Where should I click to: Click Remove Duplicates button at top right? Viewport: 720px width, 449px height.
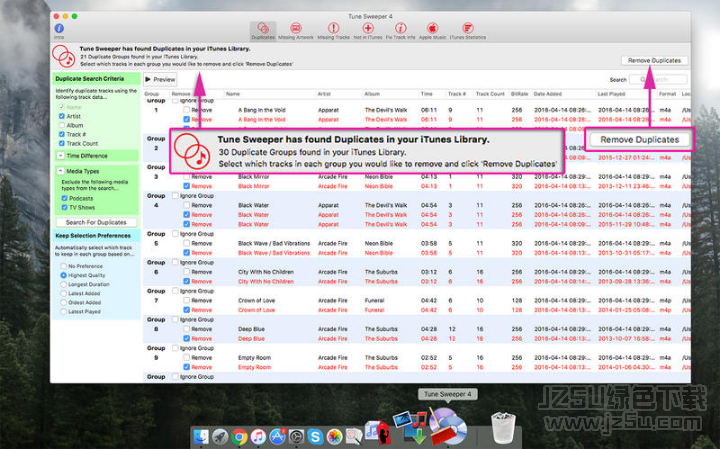[654, 60]
